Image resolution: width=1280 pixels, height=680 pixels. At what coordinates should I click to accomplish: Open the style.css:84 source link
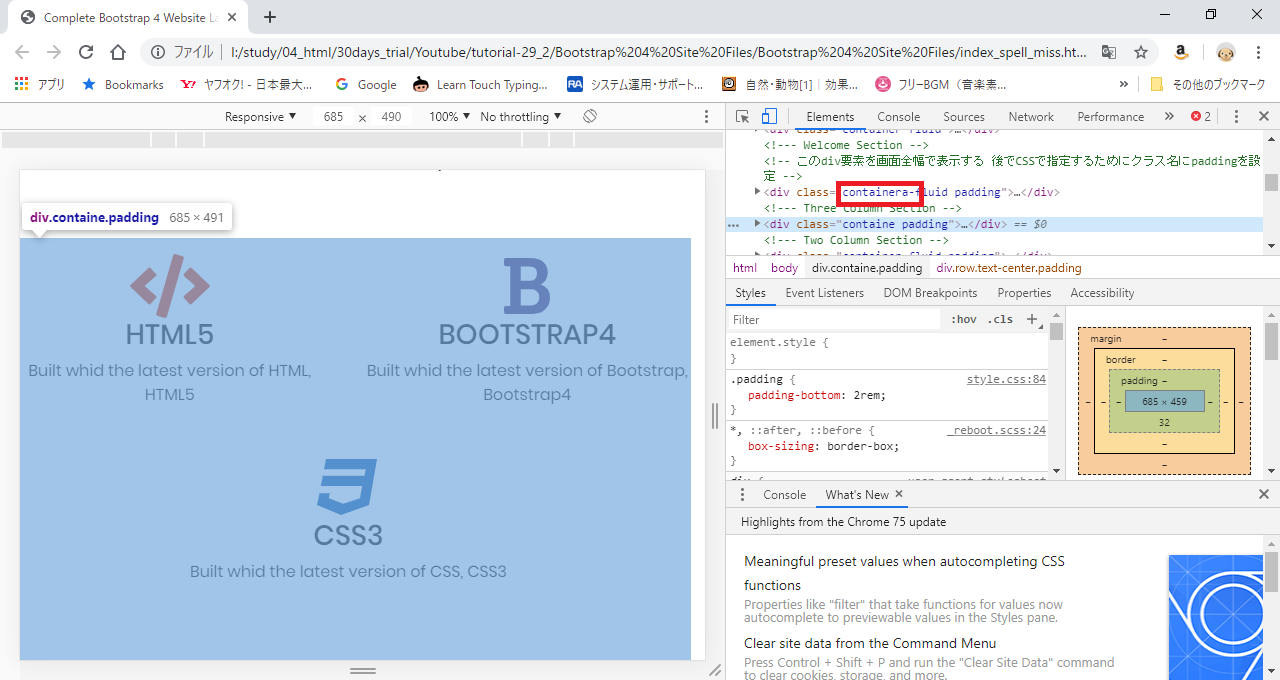click(1005, 380)
